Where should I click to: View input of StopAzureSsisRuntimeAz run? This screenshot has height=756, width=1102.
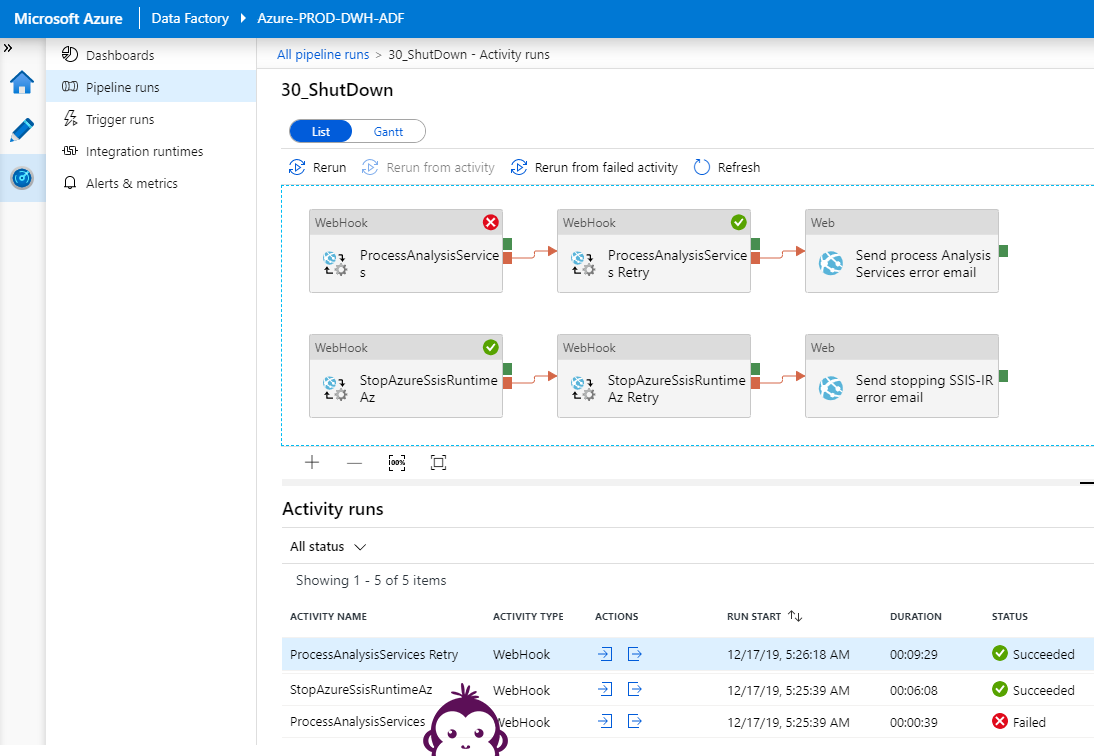[x=604, y=689]
